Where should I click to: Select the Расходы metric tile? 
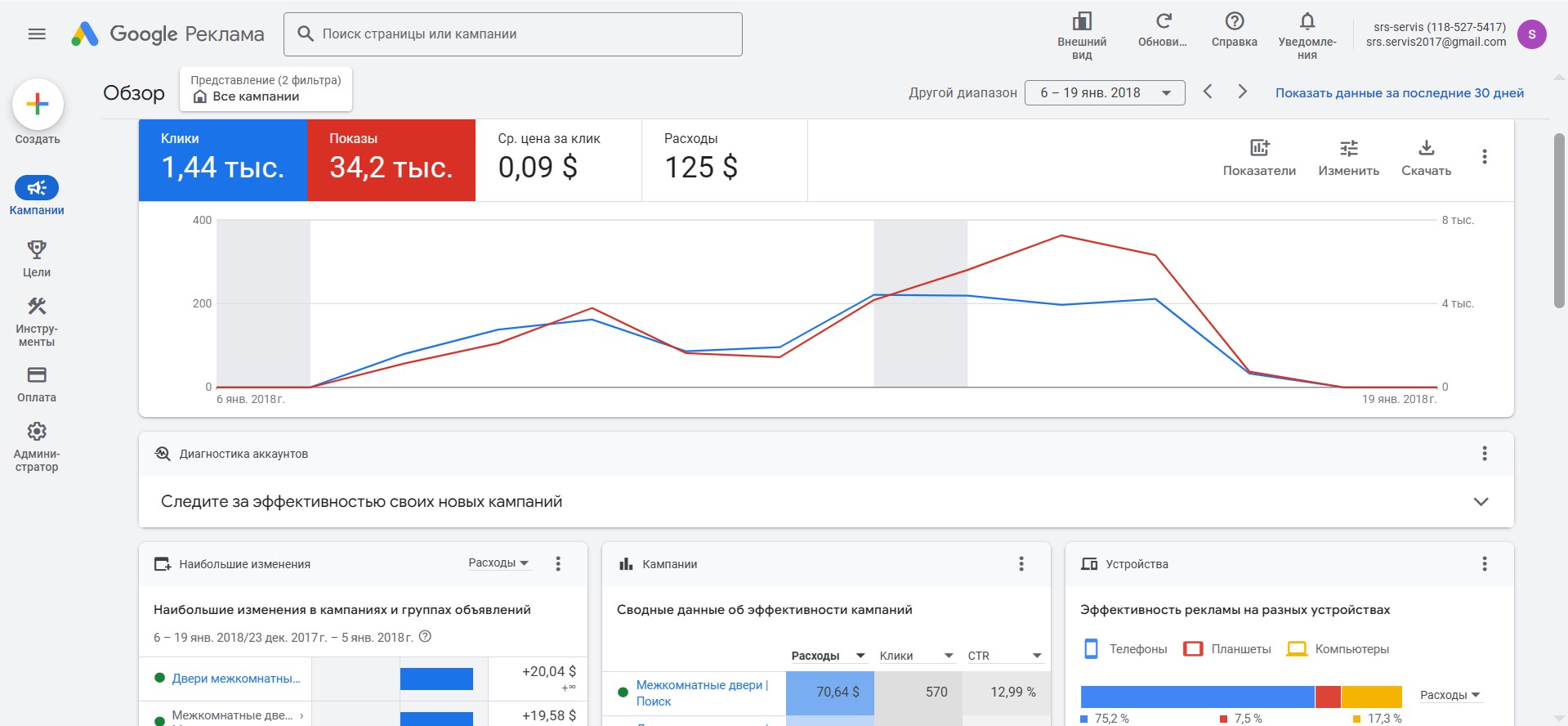[x=725, y=160]
